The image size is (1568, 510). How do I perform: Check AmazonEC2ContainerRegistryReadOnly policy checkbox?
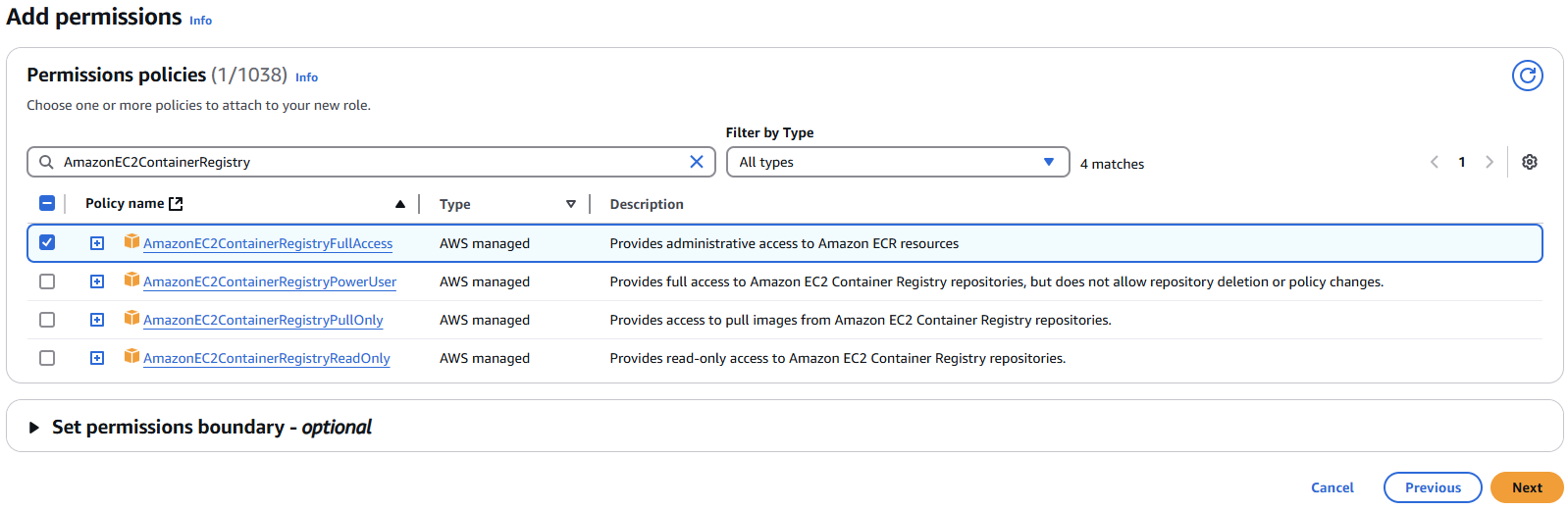[x=47, y=358]
